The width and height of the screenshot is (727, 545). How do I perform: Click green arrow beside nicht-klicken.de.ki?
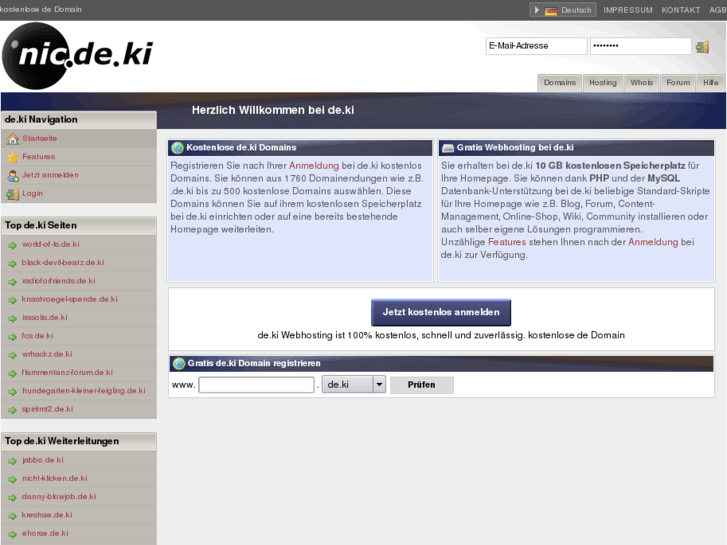click(13, 479)
